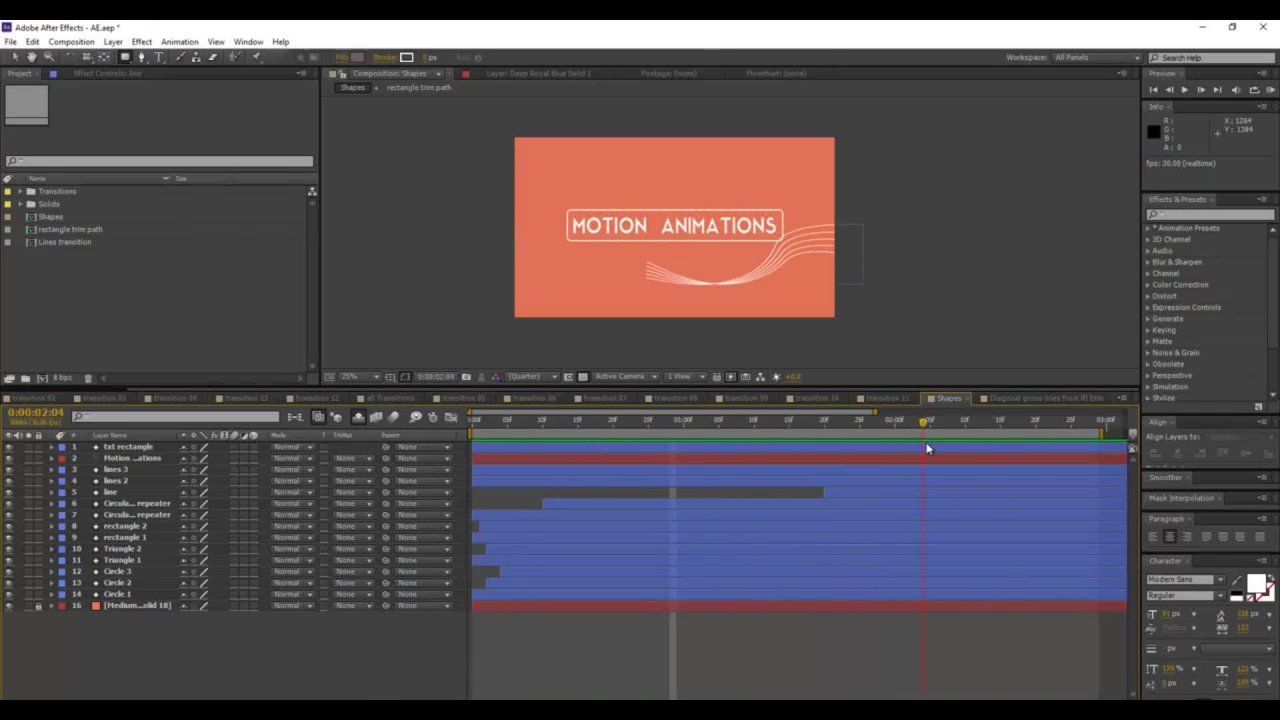Open the Animation menu
This screenshot has width=1280, height=720.
tap(180, 42)
